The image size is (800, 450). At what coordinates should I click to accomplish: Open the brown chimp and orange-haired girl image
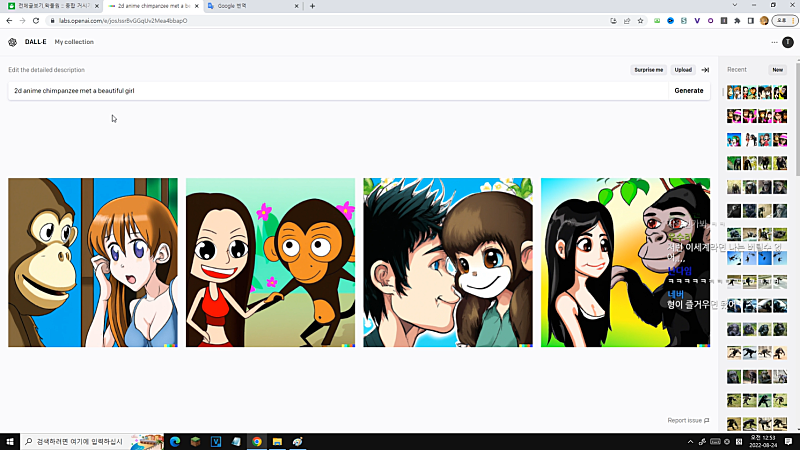click(x=93, y=262)
